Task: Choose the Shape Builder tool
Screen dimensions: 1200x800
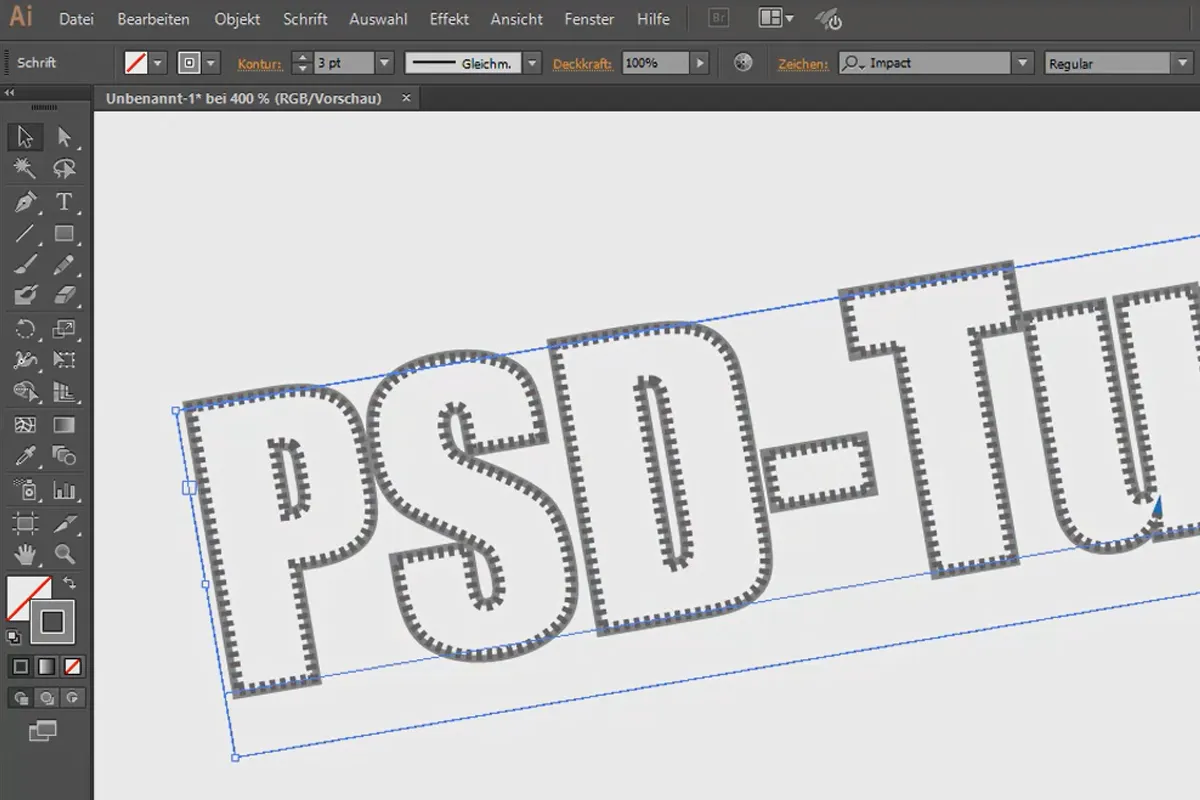Action: coord(25,392)
